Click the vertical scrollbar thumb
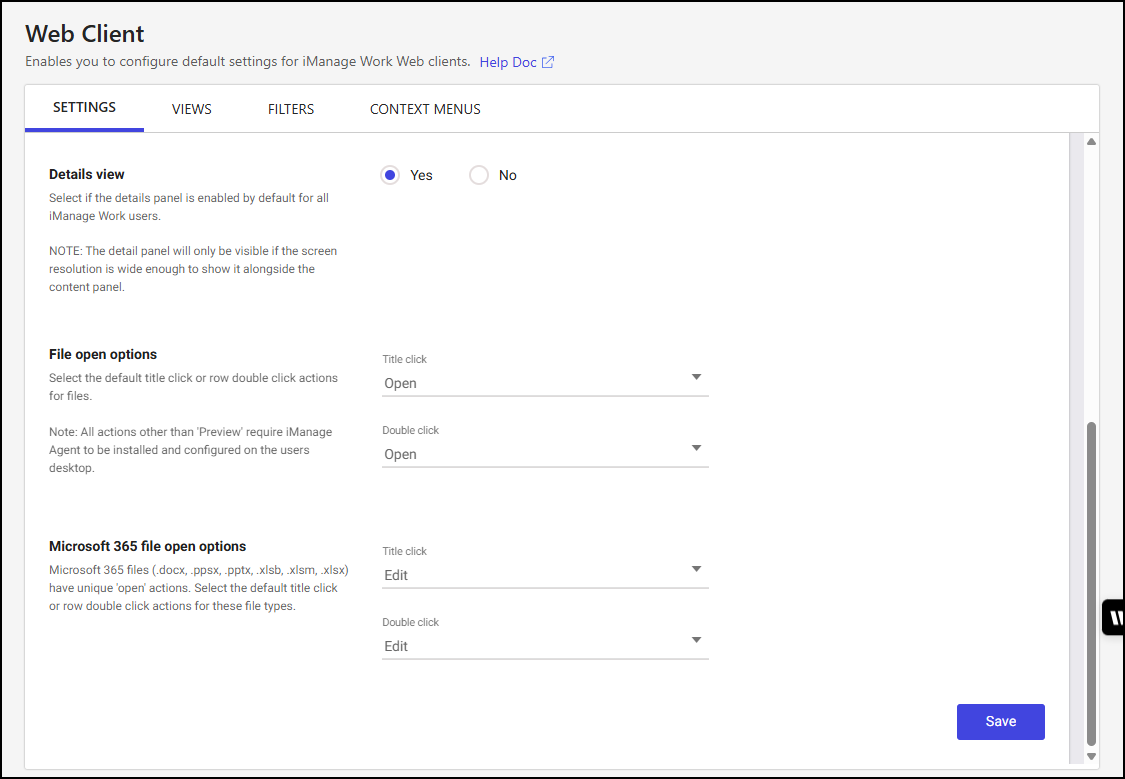The width and height of the screenshot is (1125, 779). [x=1091, y=580]
